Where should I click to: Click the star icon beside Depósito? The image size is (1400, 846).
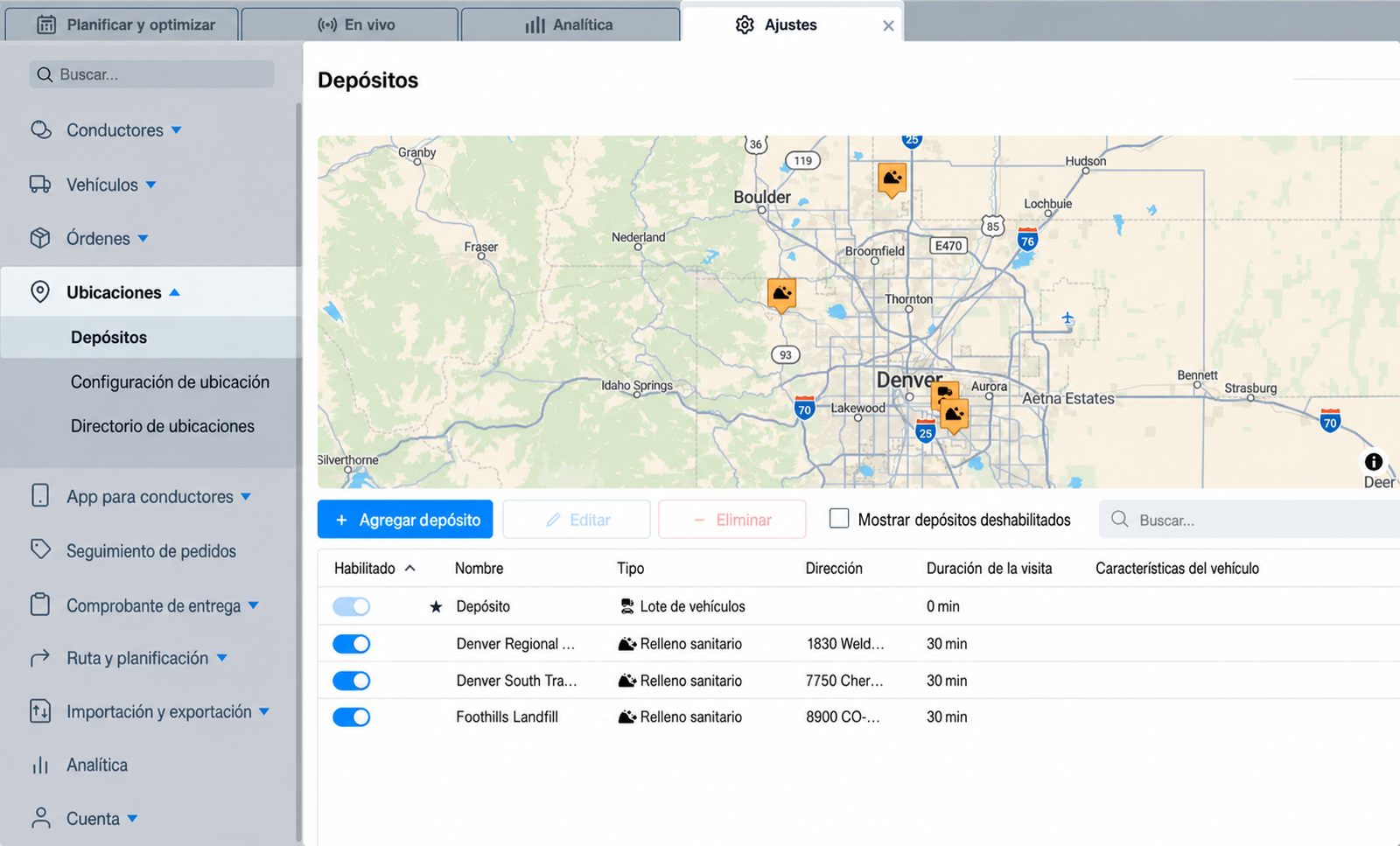436,606
